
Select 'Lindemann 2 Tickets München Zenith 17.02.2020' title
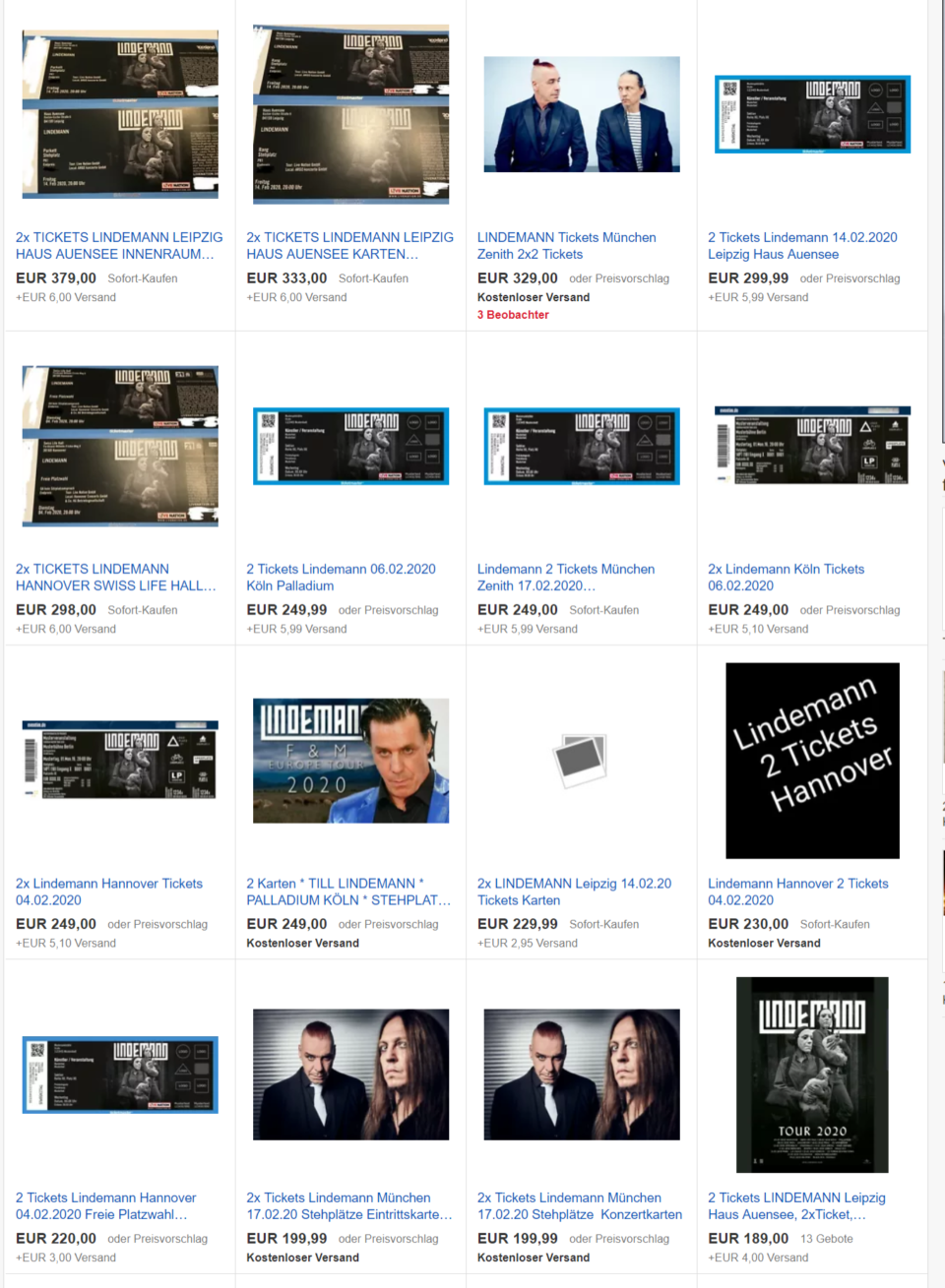pyautogui.click(x=565, y=577)
